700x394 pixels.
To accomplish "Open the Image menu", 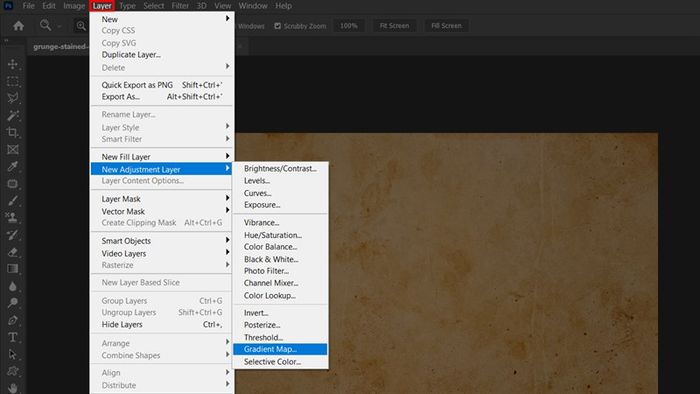I will (x=74, y=6).
